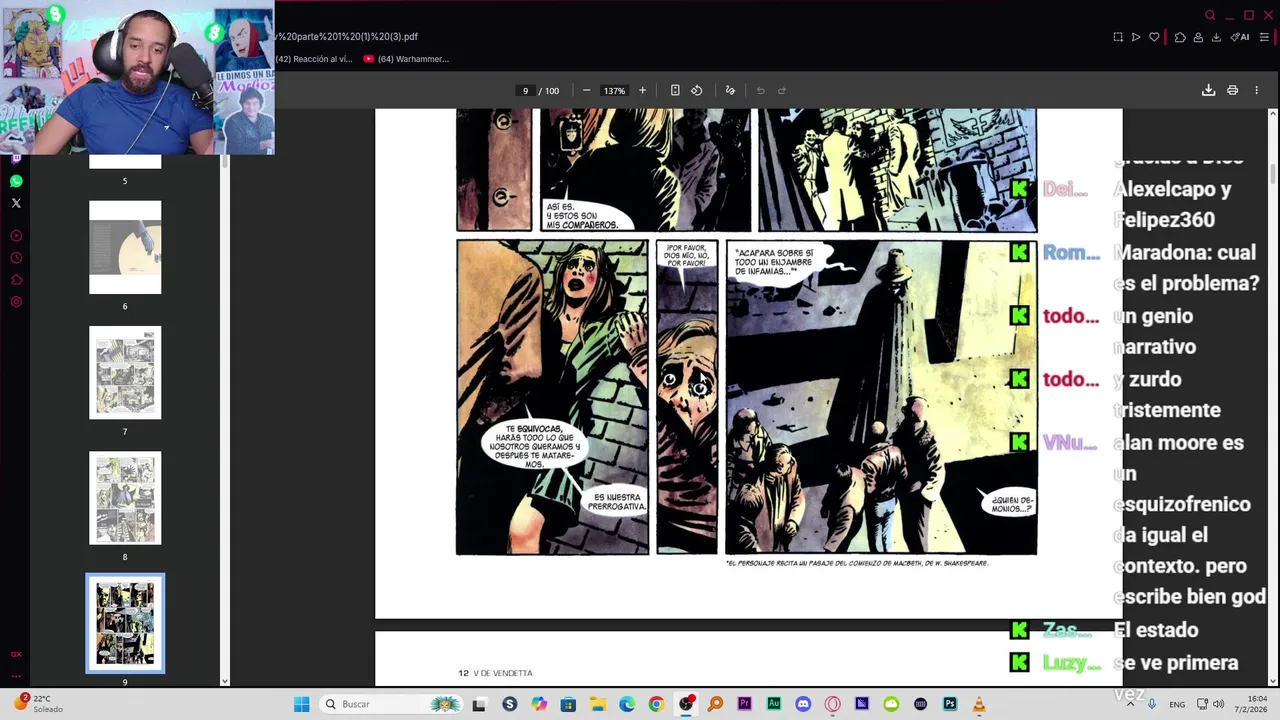Select page 6 thumbnail
1280x720 pixels.
pyautogui.click(x=125, y=247)
